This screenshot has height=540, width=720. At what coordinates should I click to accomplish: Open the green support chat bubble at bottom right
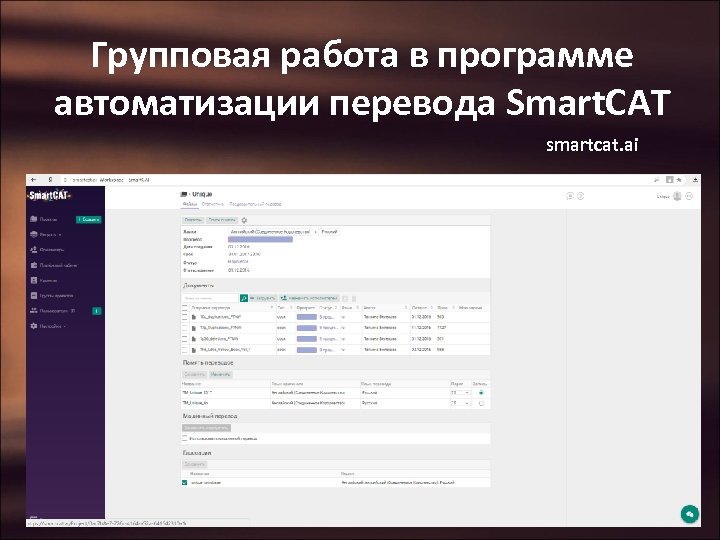(690, 514)
